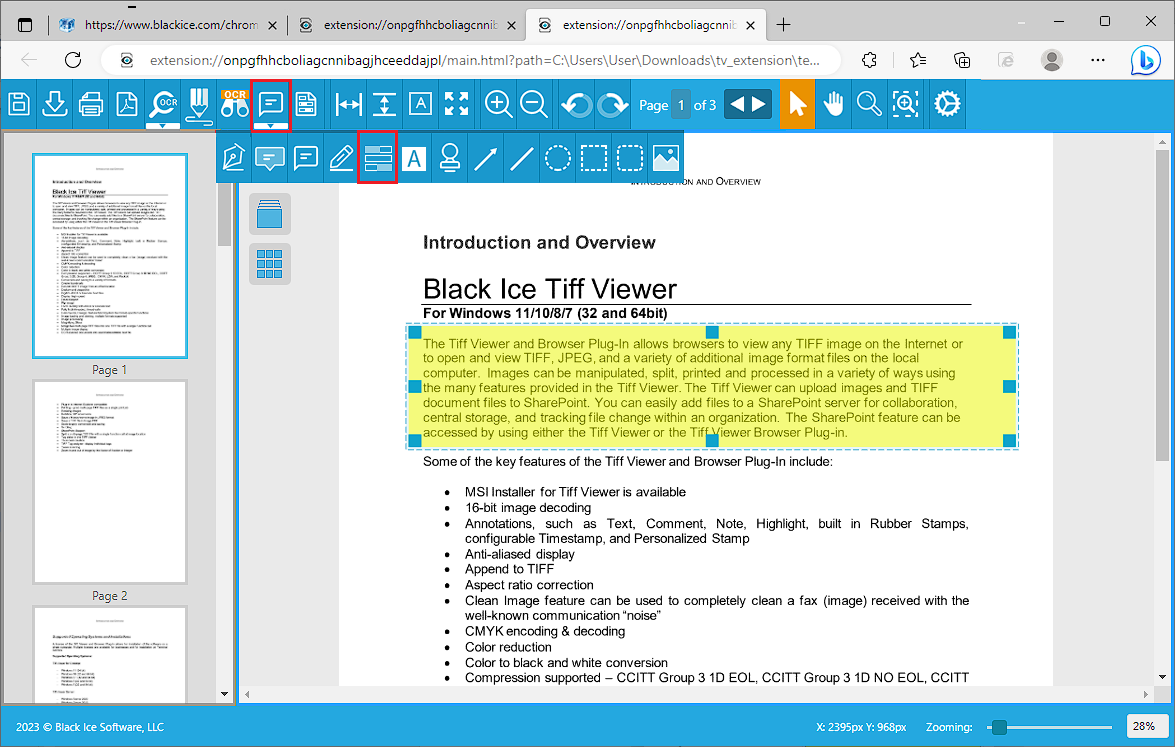Viewport: 1175px width, 747px height.
Task: Open a new browser tab
Action: tap(784, 25)
